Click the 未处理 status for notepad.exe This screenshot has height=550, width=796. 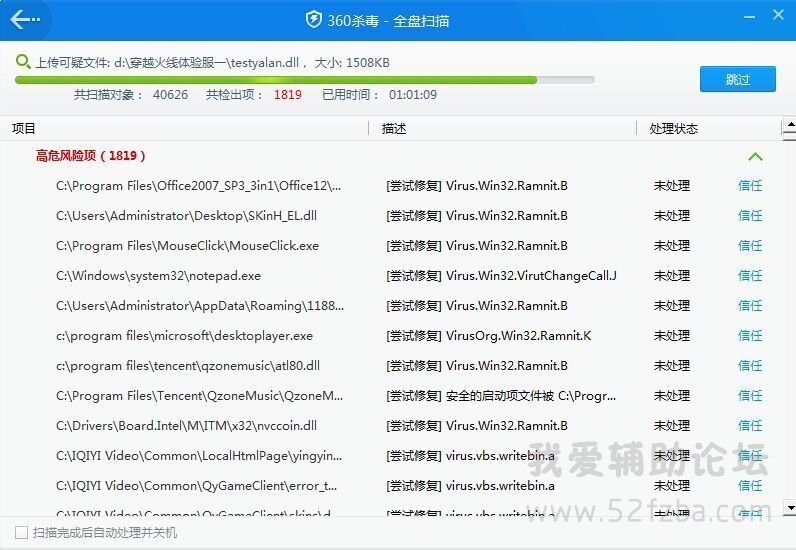click(x=672, y=276)
